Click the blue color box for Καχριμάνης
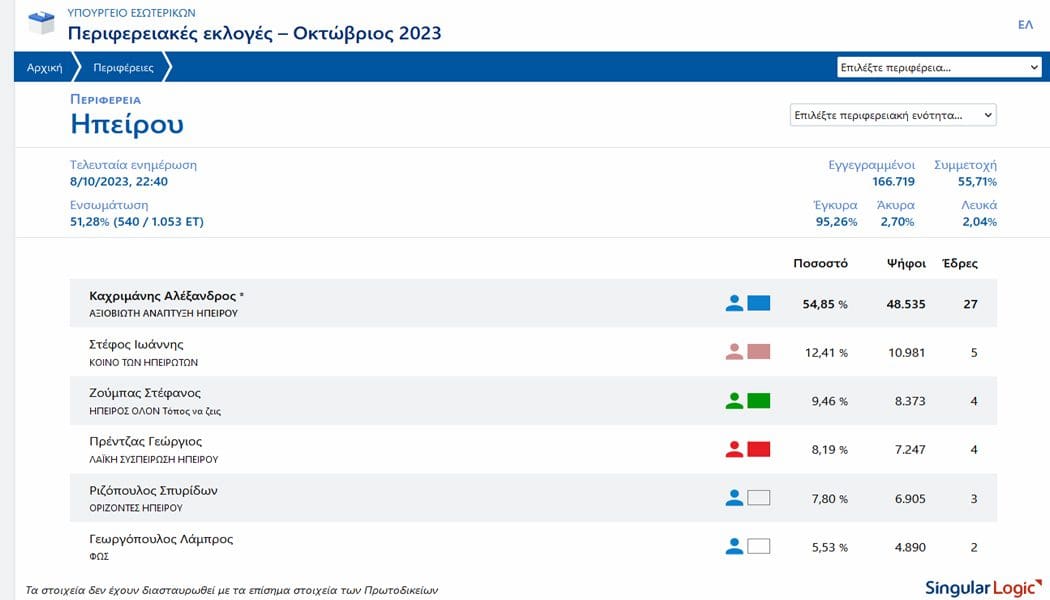This screenshot has width=1050, height=600. 759,303
